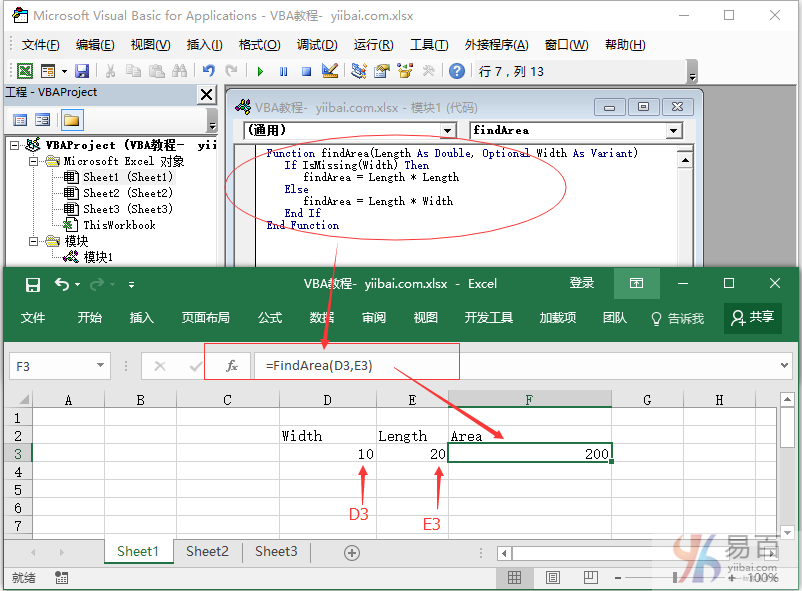Image resolution: width=802 pixels, height=591 pixels.
Task: Run the macro with the green play icon
Action: (x=260, y=71)
